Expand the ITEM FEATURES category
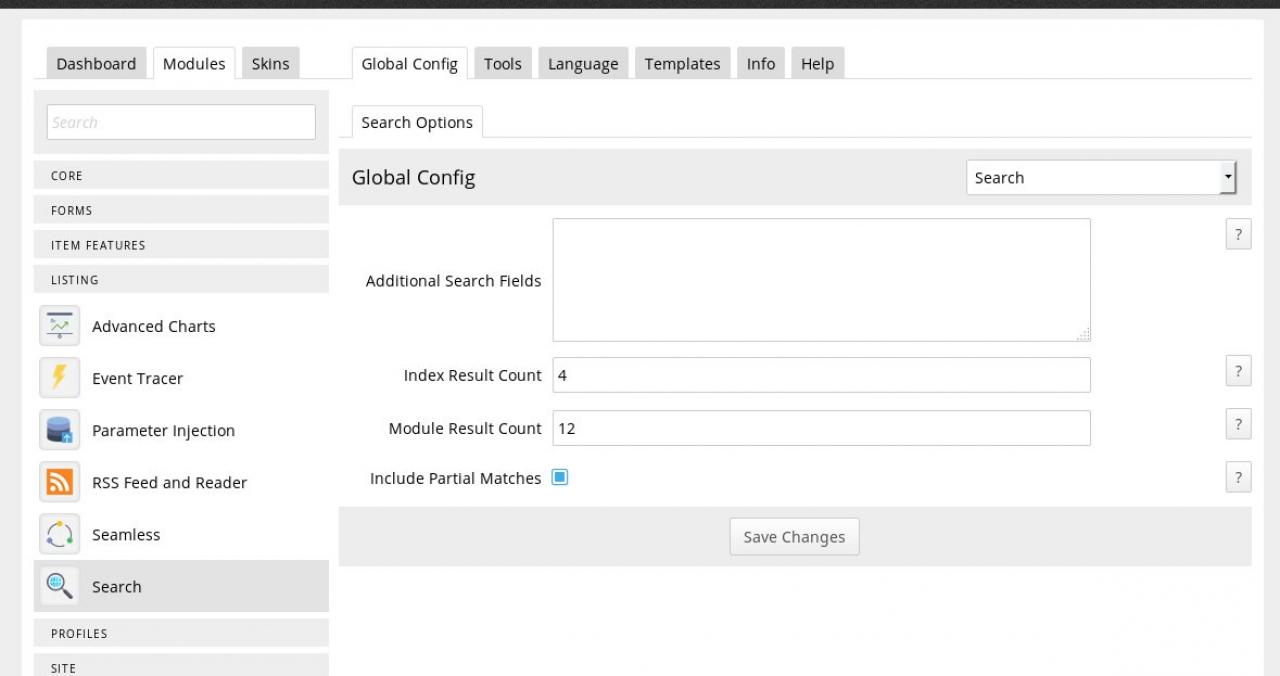 coord(181,245)
